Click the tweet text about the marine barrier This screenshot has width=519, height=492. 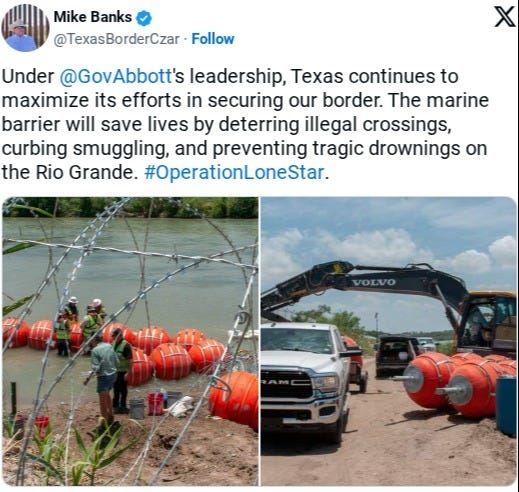[x=245, y=124]
